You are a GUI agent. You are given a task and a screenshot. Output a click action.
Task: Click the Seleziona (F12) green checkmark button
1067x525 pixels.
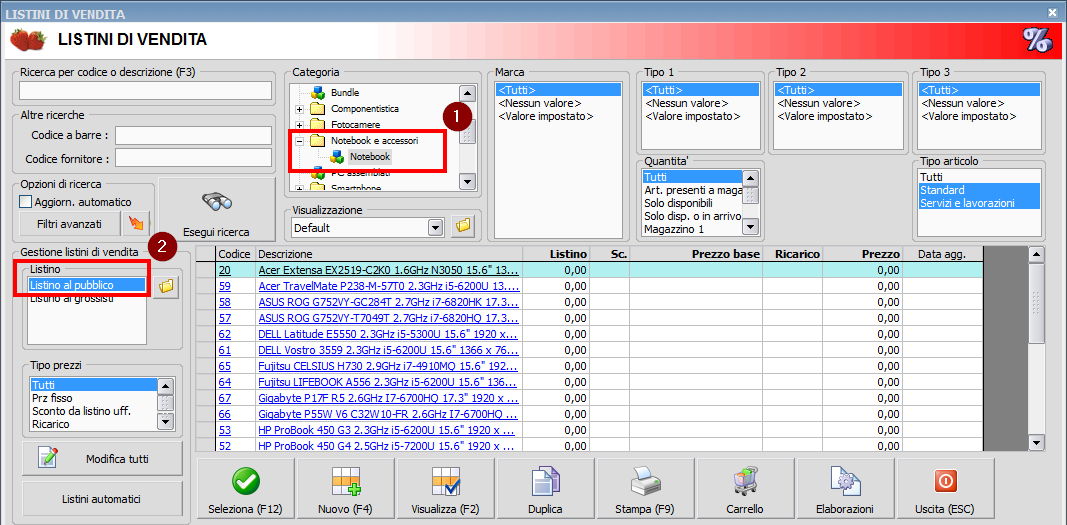(x=245, y=488)
